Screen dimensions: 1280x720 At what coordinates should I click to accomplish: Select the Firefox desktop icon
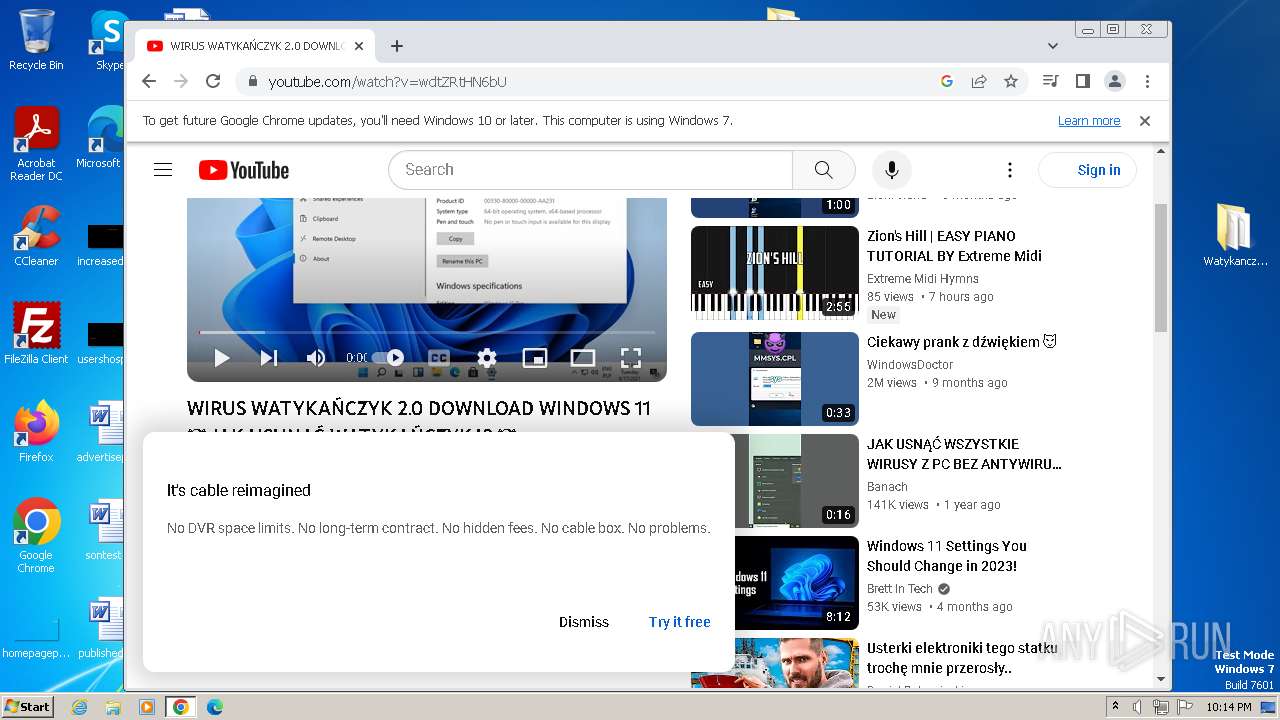pyautogui.click(x=36, y=432)
